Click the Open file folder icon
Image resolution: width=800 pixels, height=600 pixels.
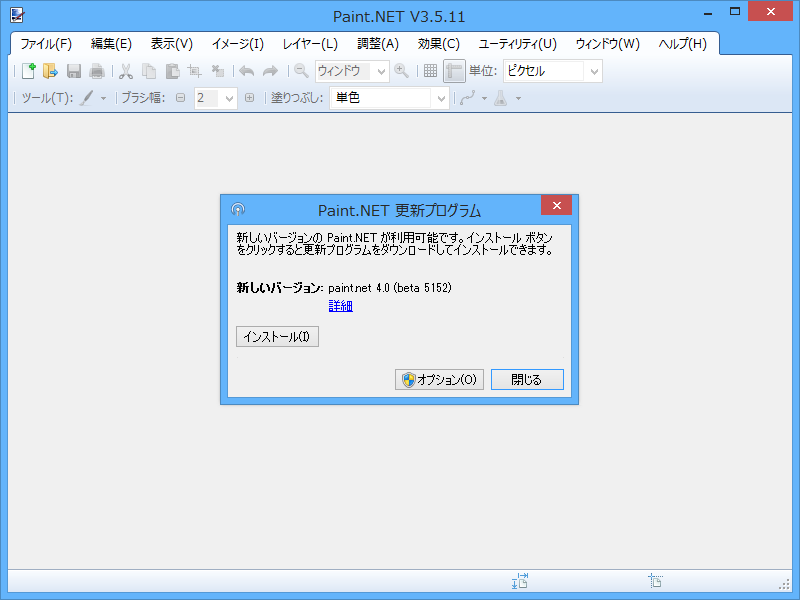click(x=50, y=71)
